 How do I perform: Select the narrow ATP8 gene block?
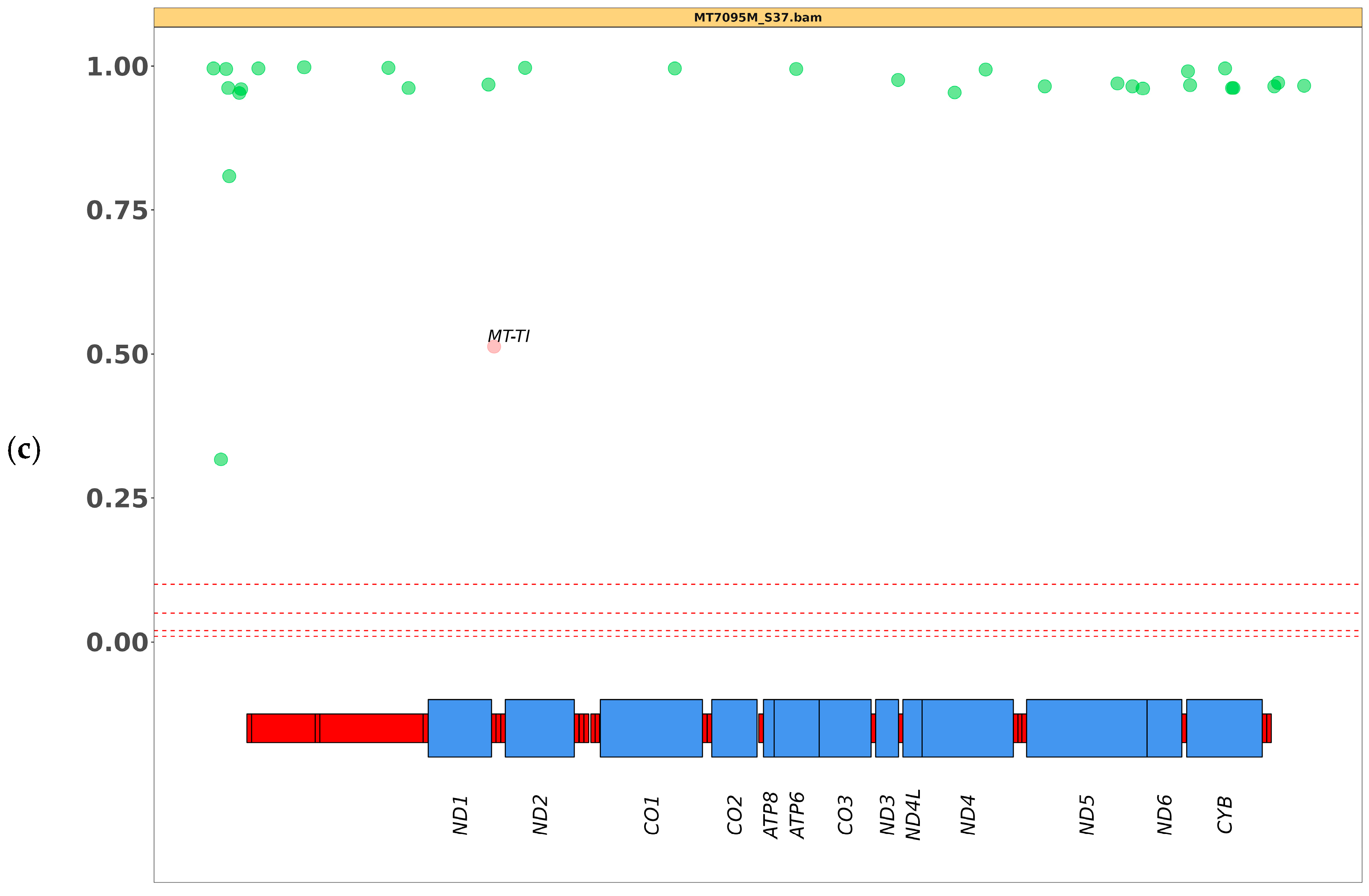(x=768, y=728)
